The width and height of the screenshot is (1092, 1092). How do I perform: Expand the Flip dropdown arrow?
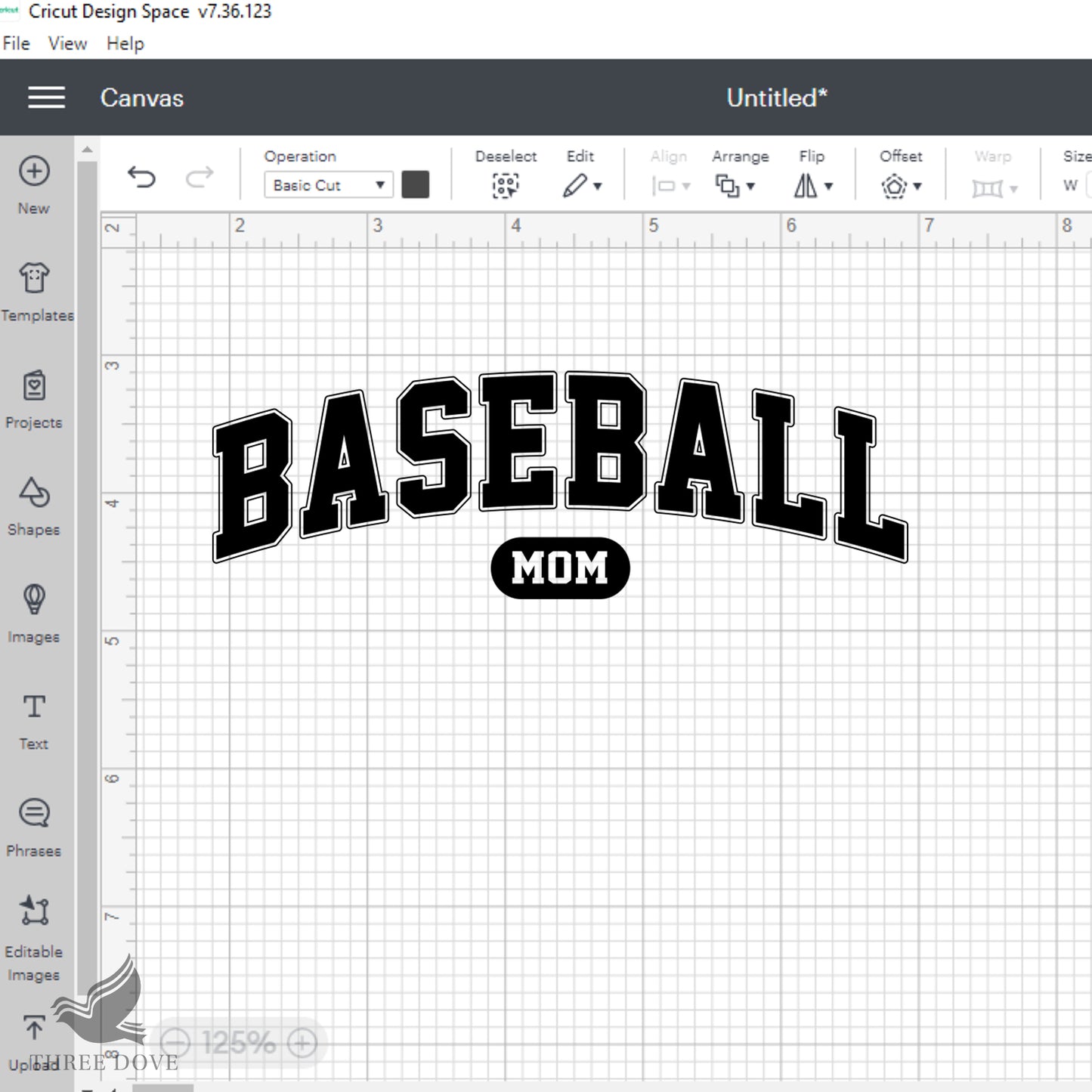[828, 186]
